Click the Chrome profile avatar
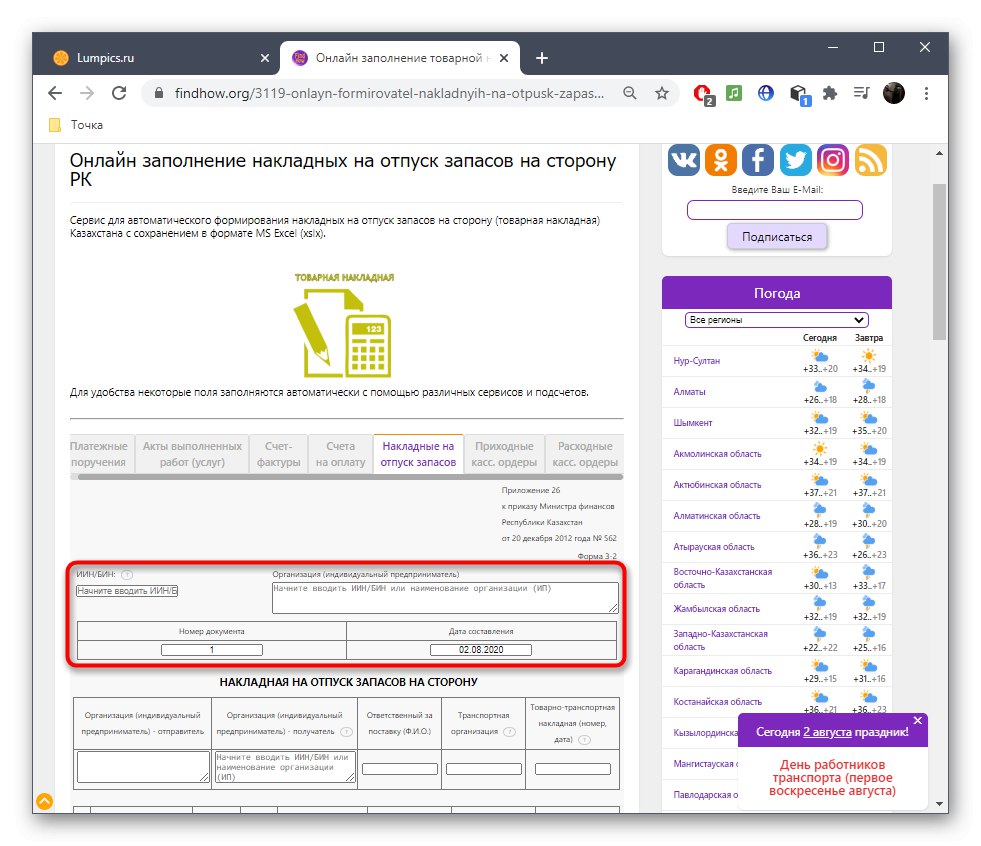The image size is (981, 846). click(x=893, y=93)
